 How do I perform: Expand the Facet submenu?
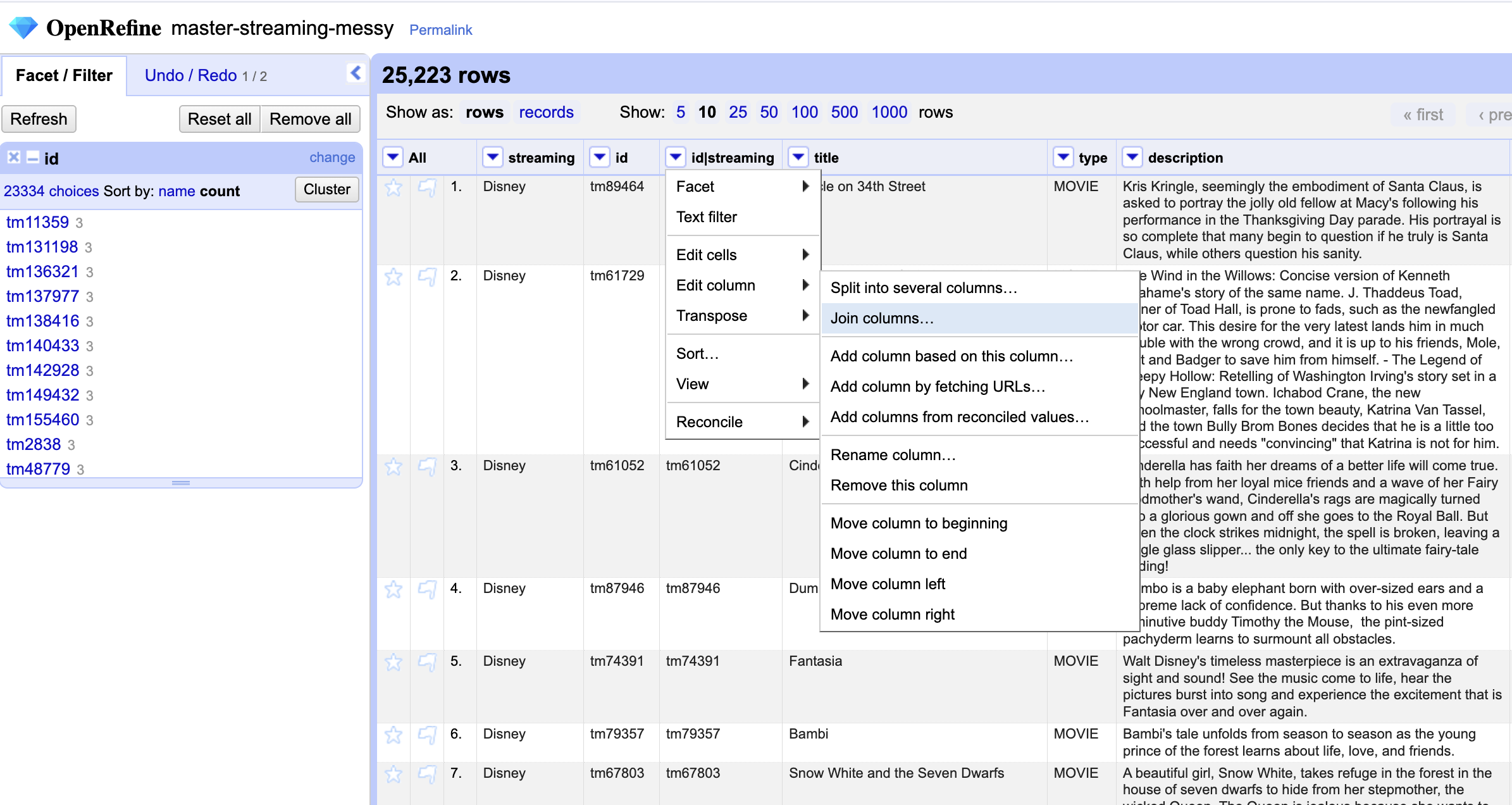click(x=743, y=187)
